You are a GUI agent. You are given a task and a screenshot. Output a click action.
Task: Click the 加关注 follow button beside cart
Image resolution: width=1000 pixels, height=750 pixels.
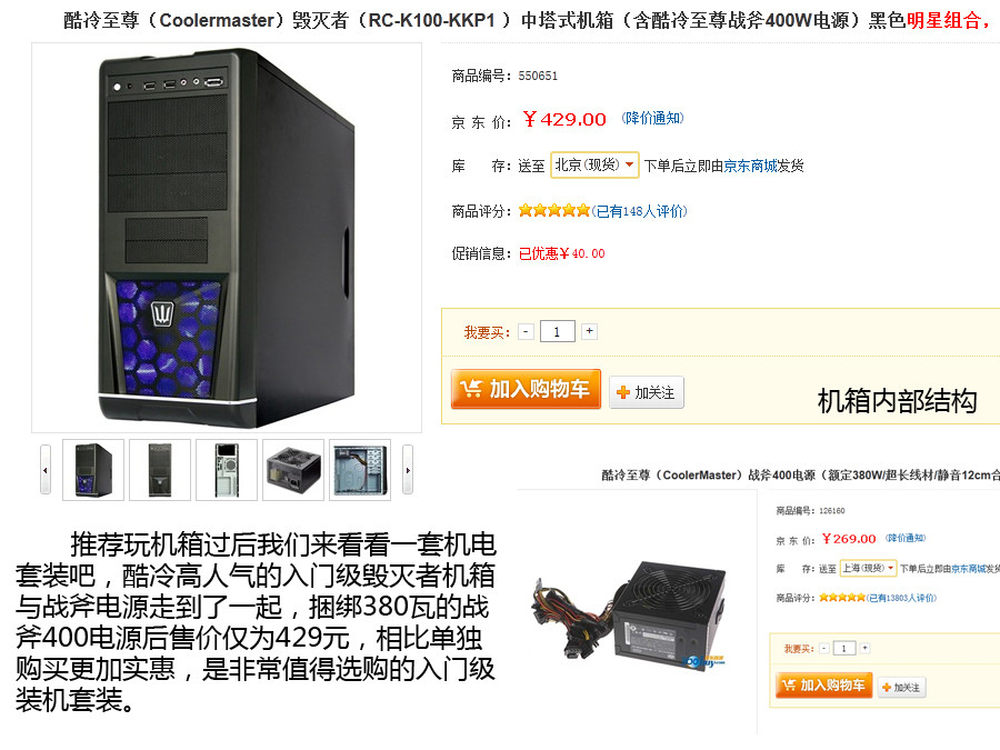click(x=647, y=392)
